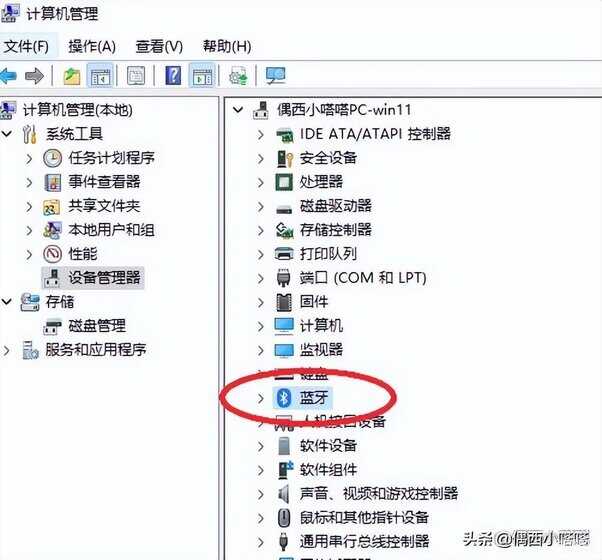This screenshot has width=602, height=560.
Task: Open the 操作(A) menu
Action: coord(92,46)
